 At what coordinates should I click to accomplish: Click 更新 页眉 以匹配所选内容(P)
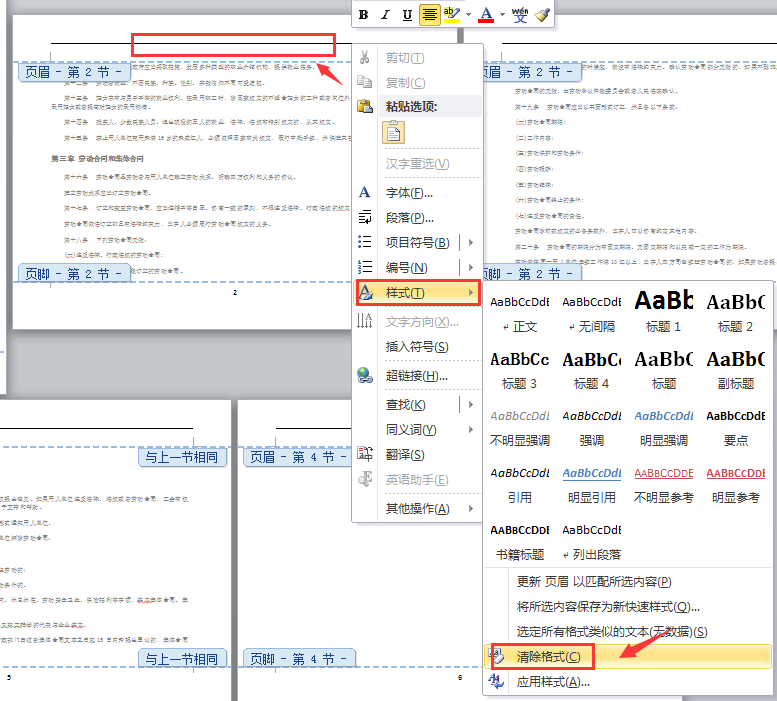pos(594,582)
